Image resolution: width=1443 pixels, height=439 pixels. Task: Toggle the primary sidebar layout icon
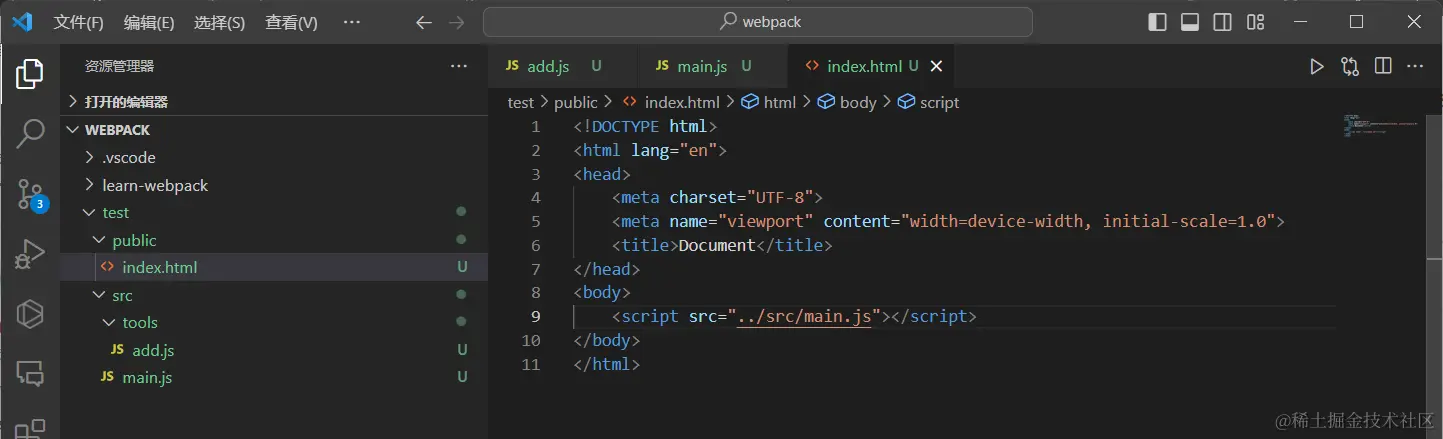coord(1157,22)
